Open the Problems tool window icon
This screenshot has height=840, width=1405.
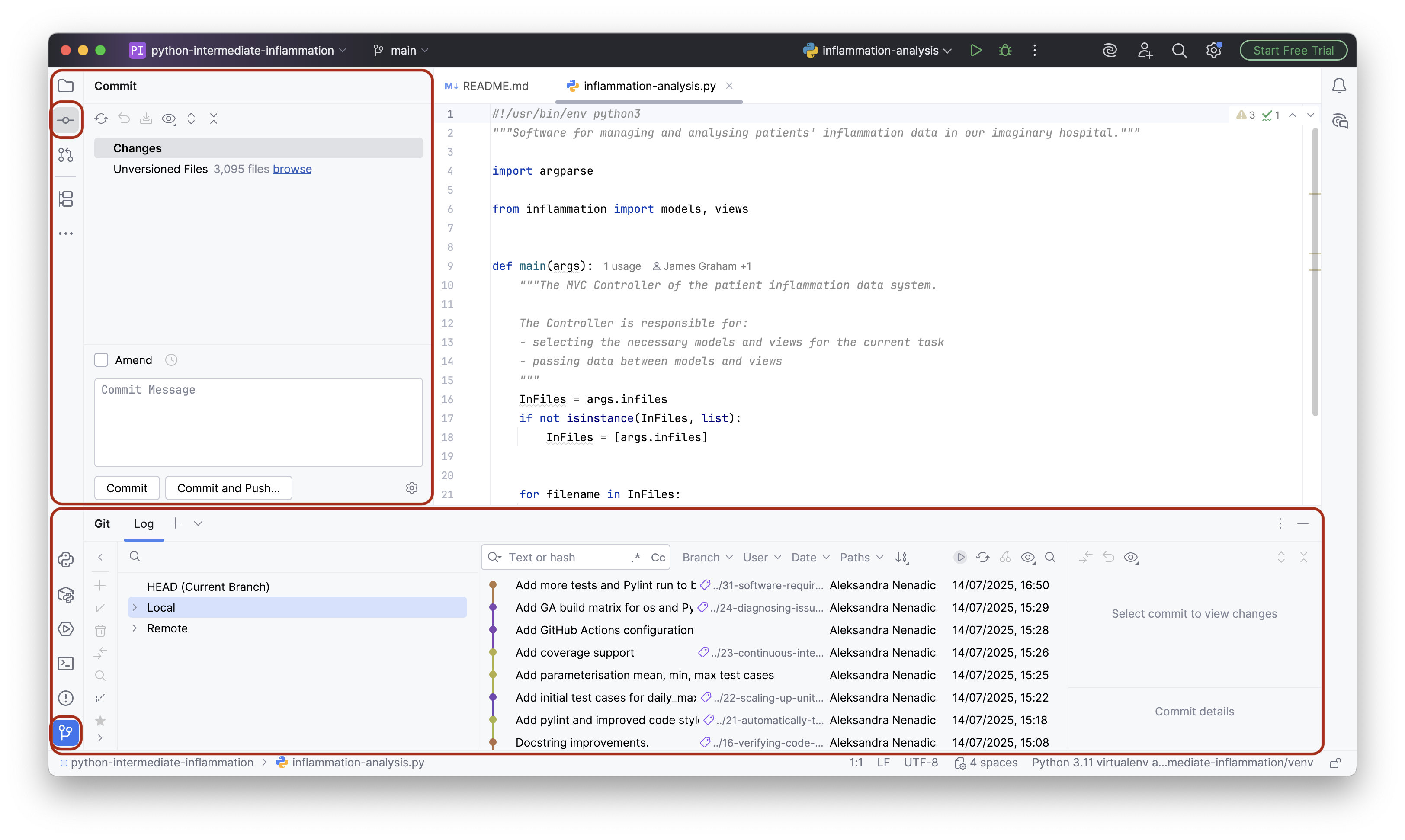(66, 698)
